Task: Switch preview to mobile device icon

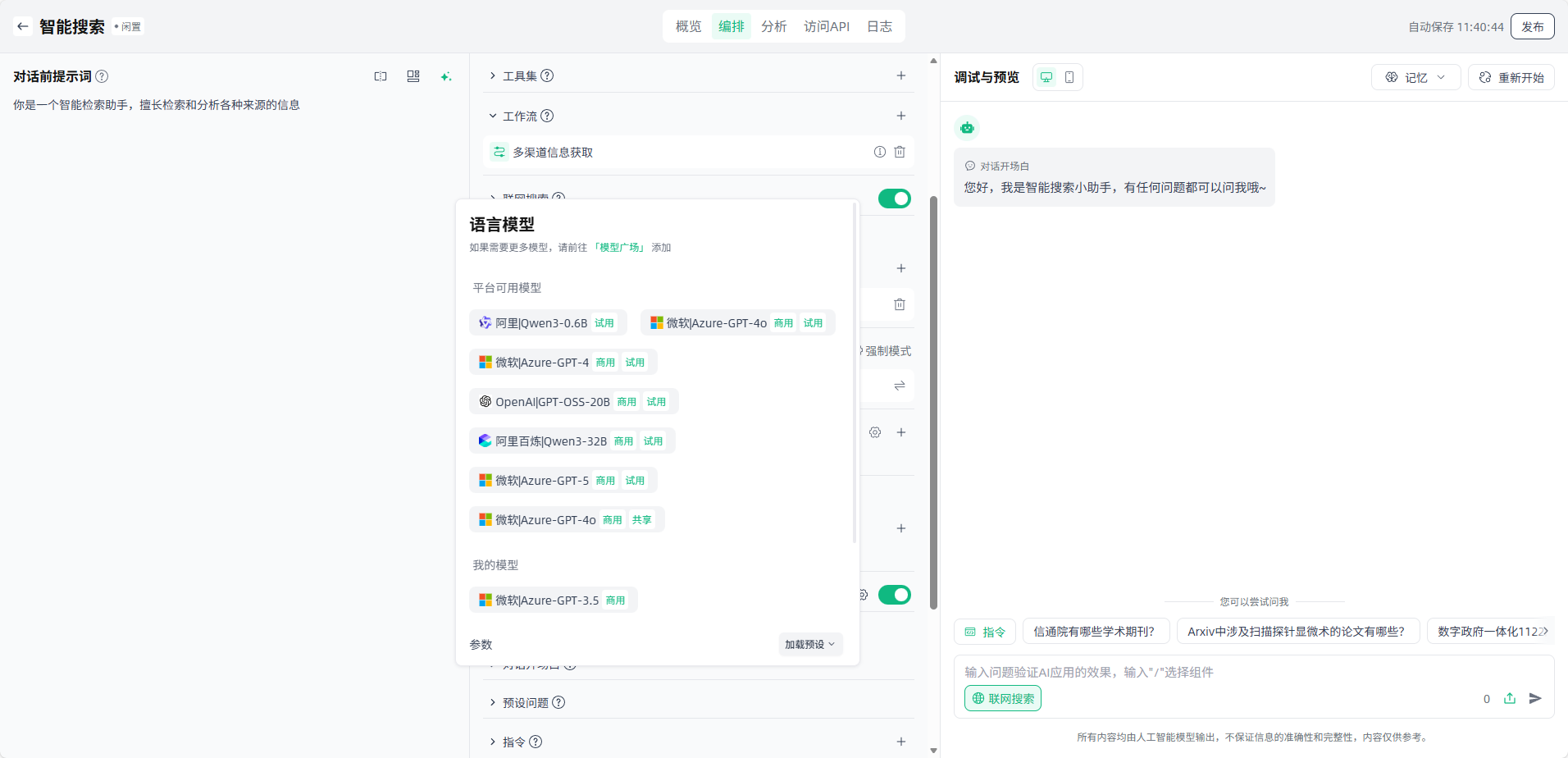Action: [1069, 77]
